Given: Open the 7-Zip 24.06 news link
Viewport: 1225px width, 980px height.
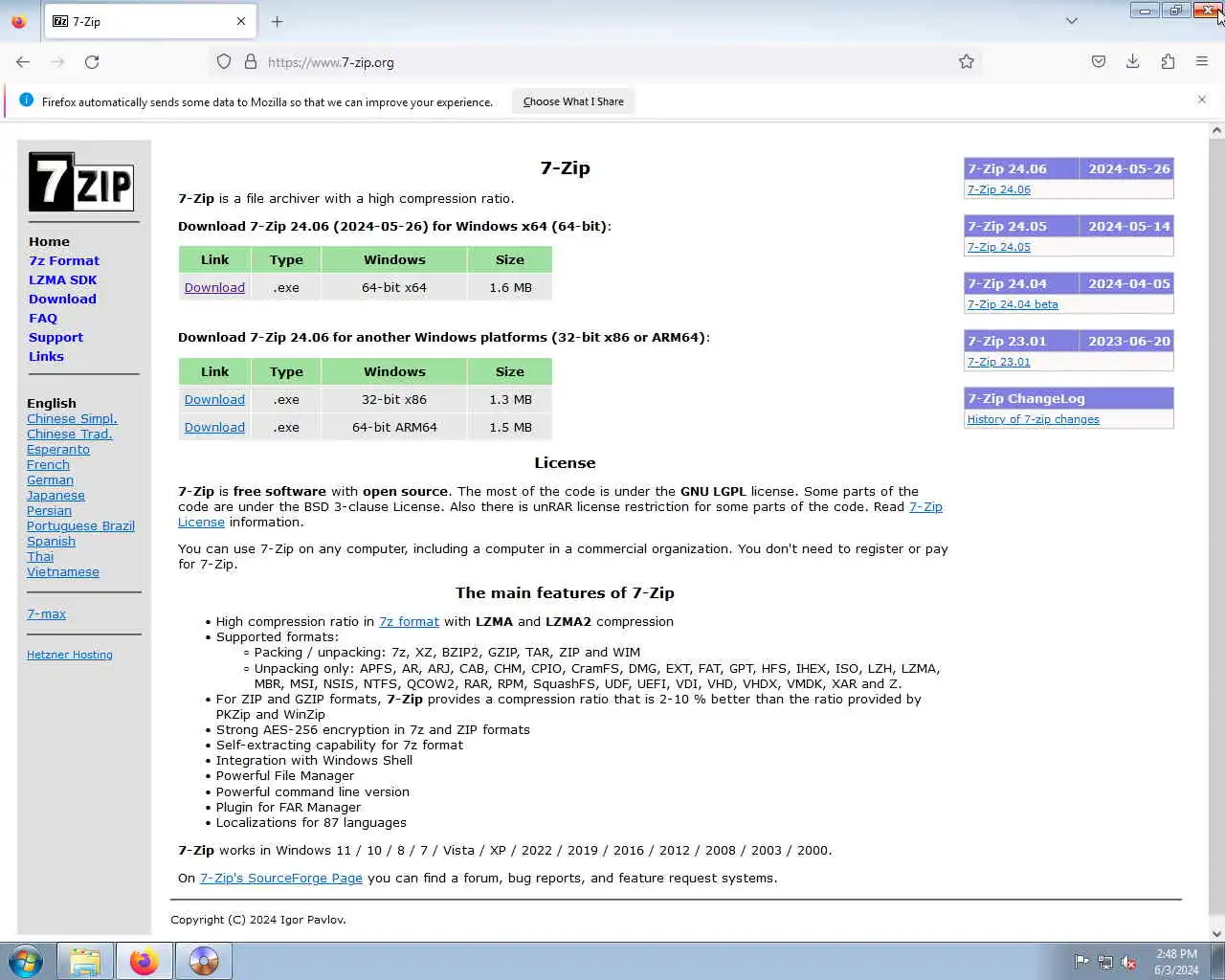Looking at the screenshot, I should pyautogui.click(x=998, y=189).
